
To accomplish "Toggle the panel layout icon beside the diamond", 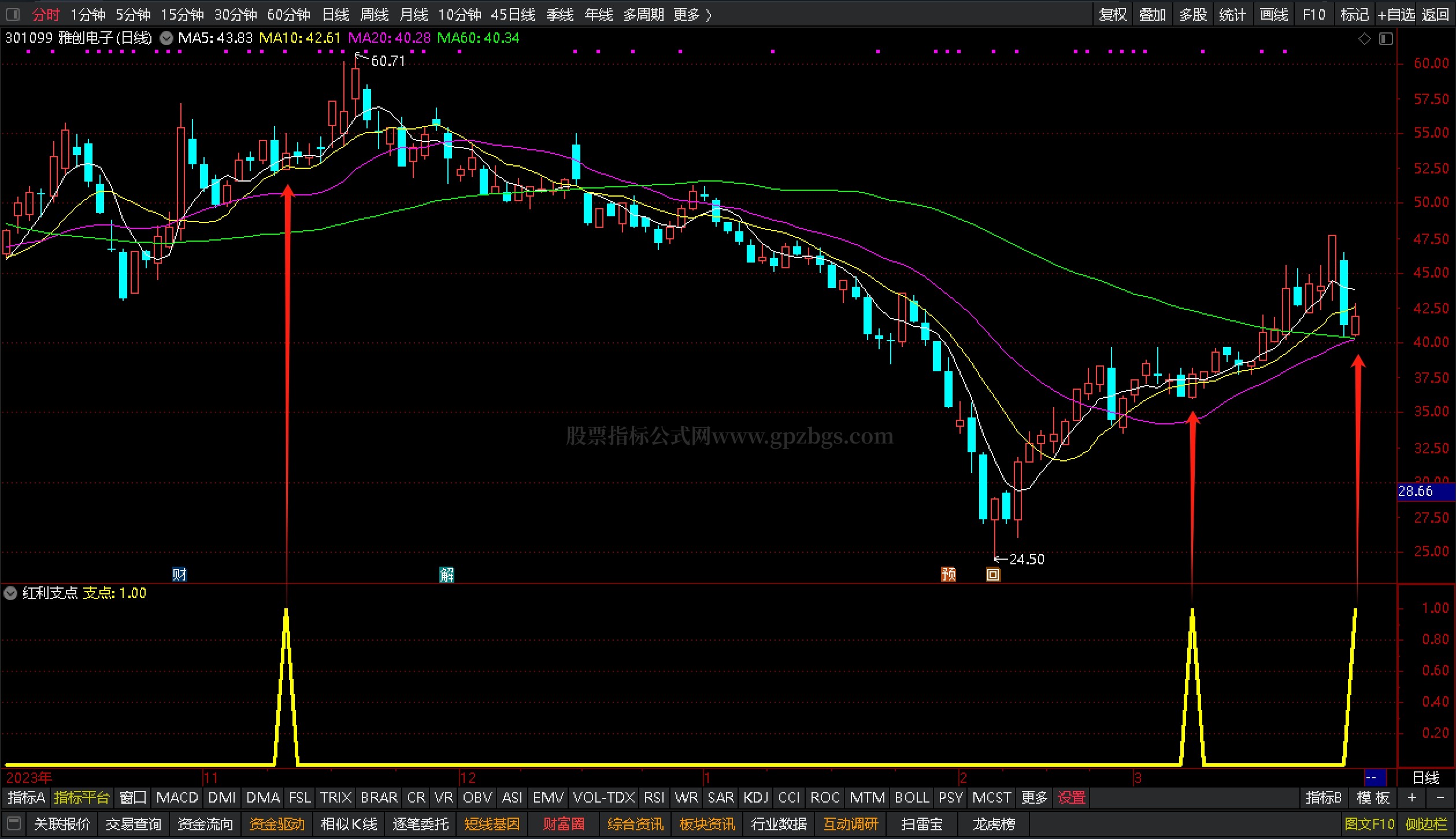I will coord(1386,39).
